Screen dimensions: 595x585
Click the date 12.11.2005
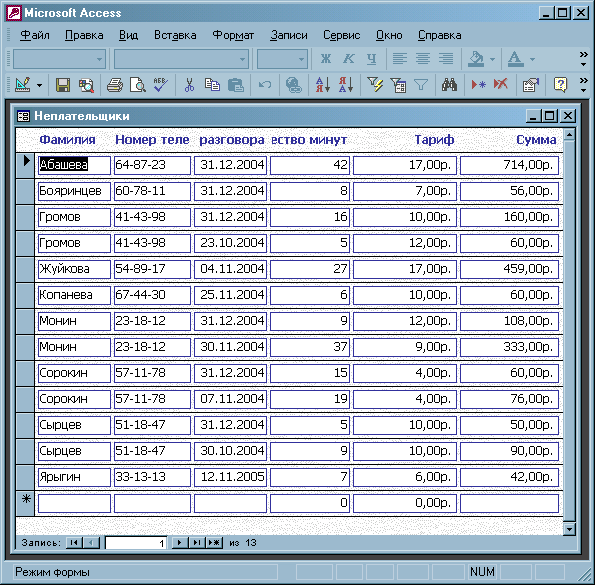[230, 477]
